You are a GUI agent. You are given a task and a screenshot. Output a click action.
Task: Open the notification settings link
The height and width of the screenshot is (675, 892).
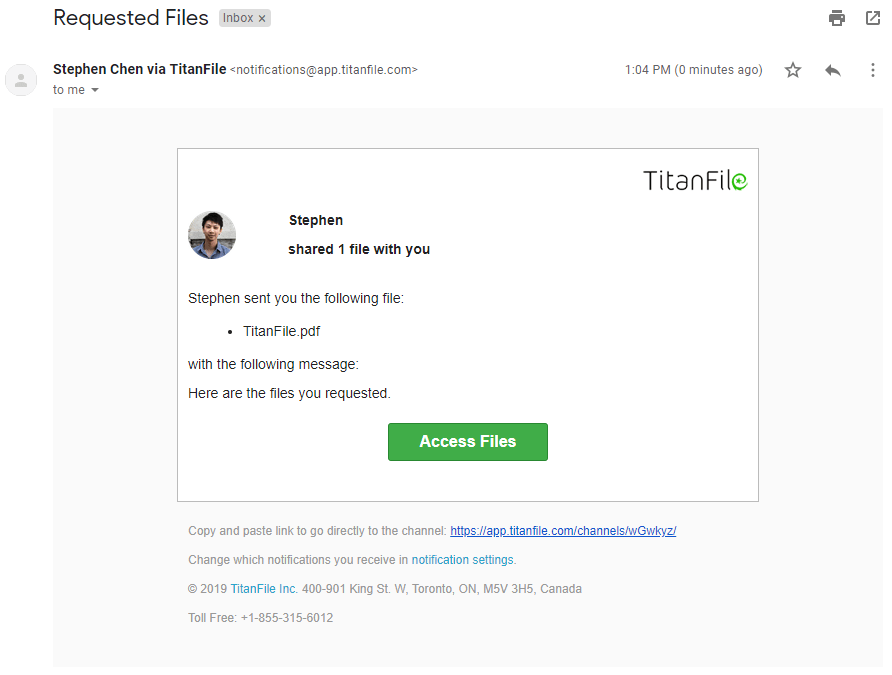coord(462,560)
